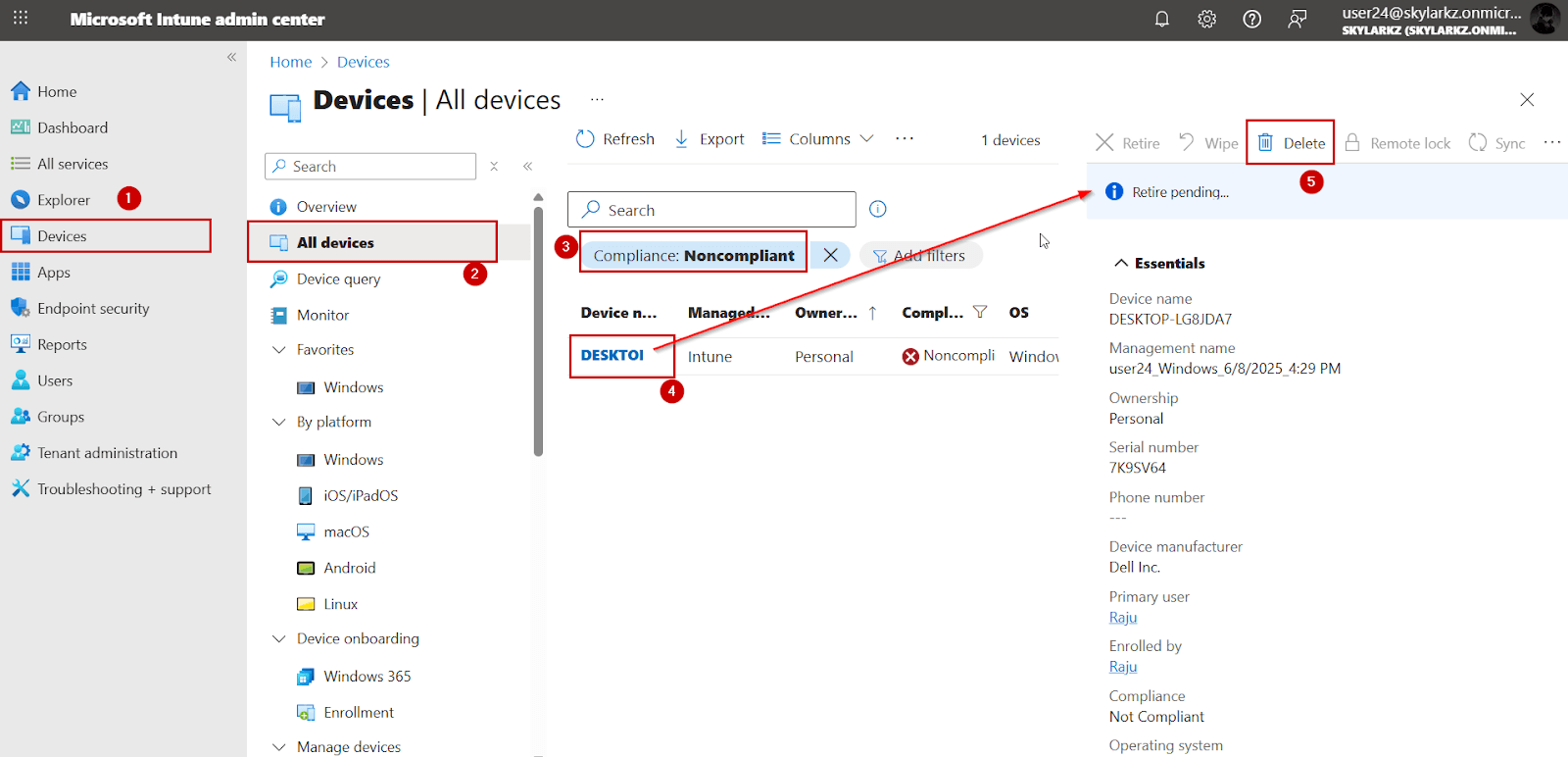Collapse the Favorites section

(278, 350)
